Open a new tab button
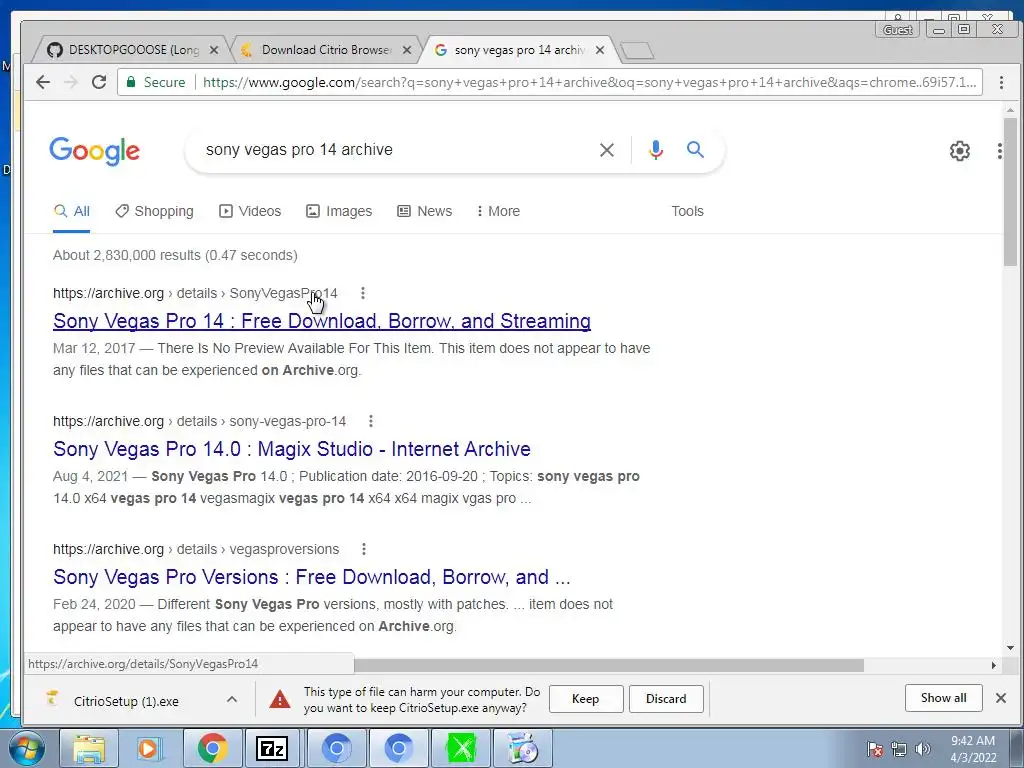The height and width of the screenshot is (768, 1024). [637, 51]
